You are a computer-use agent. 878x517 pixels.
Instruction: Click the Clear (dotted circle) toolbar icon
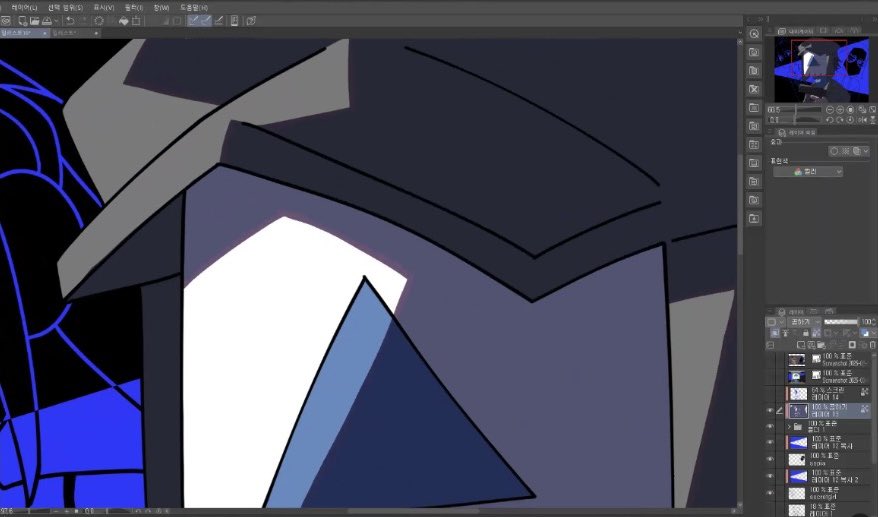99,21
